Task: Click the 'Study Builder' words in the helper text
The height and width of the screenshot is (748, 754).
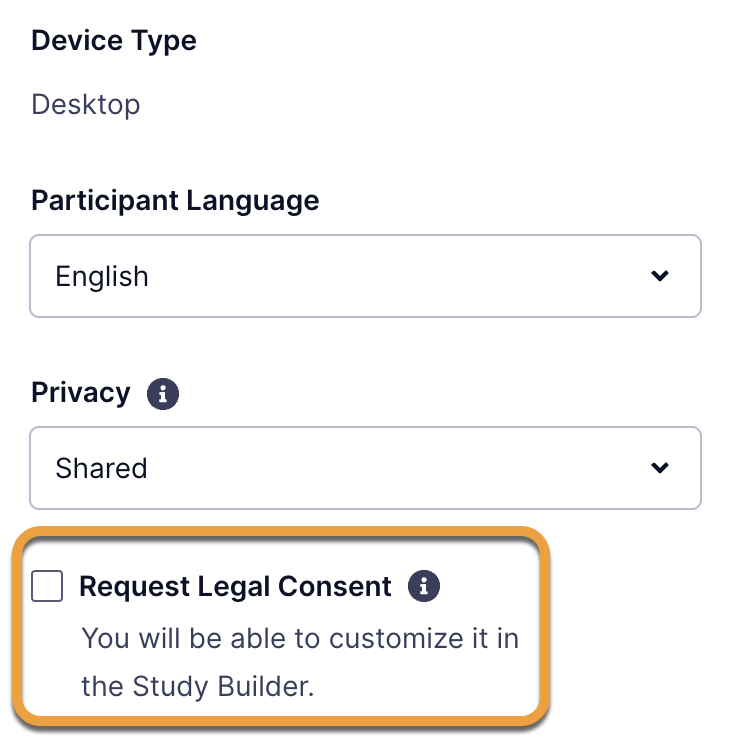Action: (x=222, y=686)
